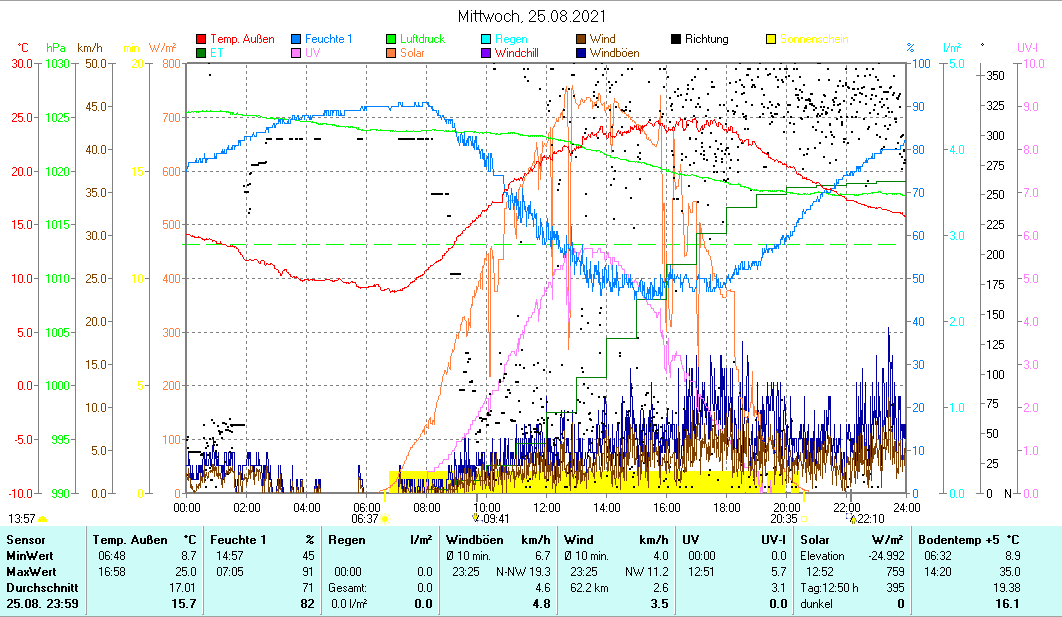Screen dimensions: 1062x617
Task: Click the blue Feuchte 1 legend square
Action: point(297,40)
